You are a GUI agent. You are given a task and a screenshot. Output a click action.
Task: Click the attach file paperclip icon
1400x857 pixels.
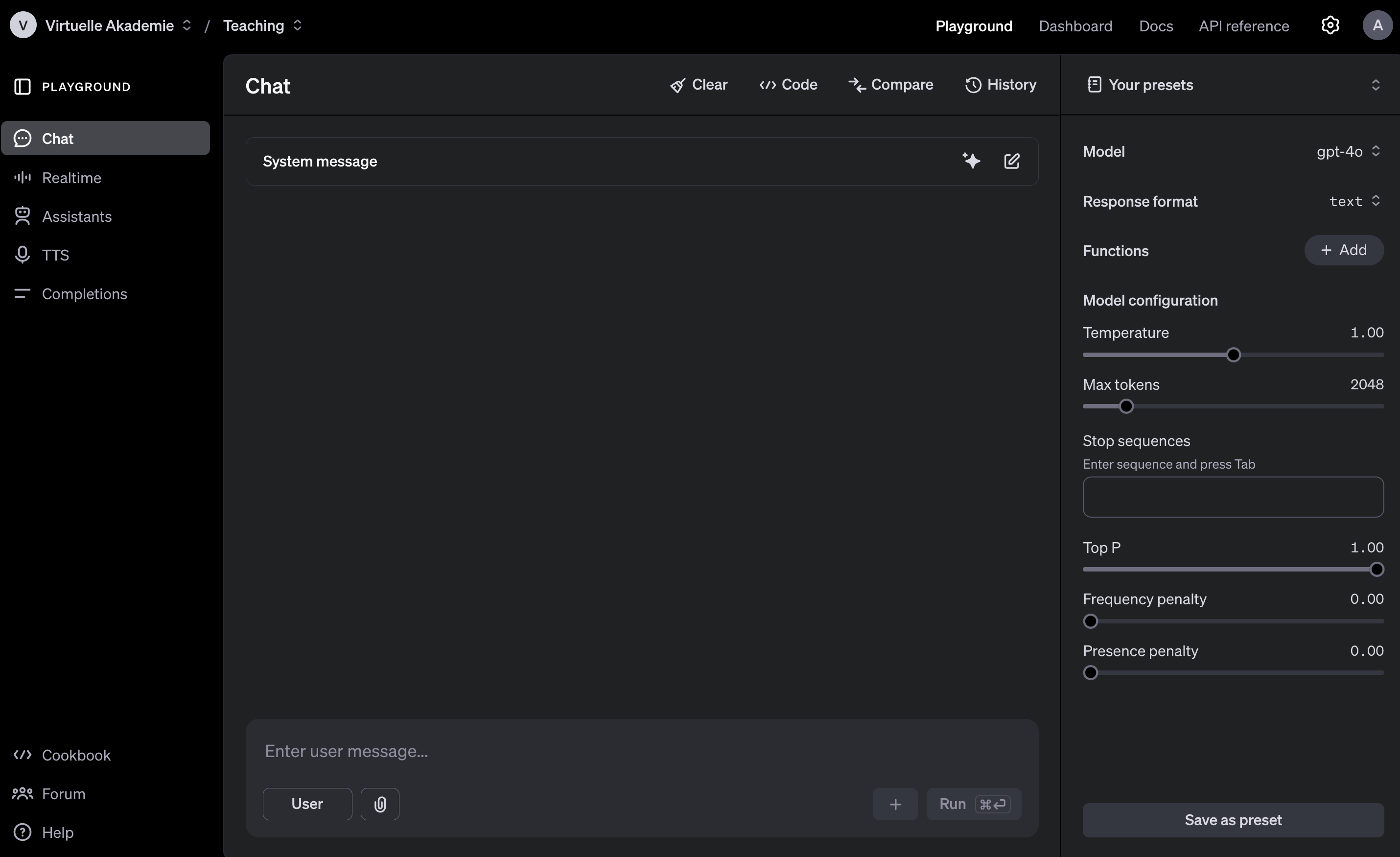pyautogui.click(x=379, y=804)
